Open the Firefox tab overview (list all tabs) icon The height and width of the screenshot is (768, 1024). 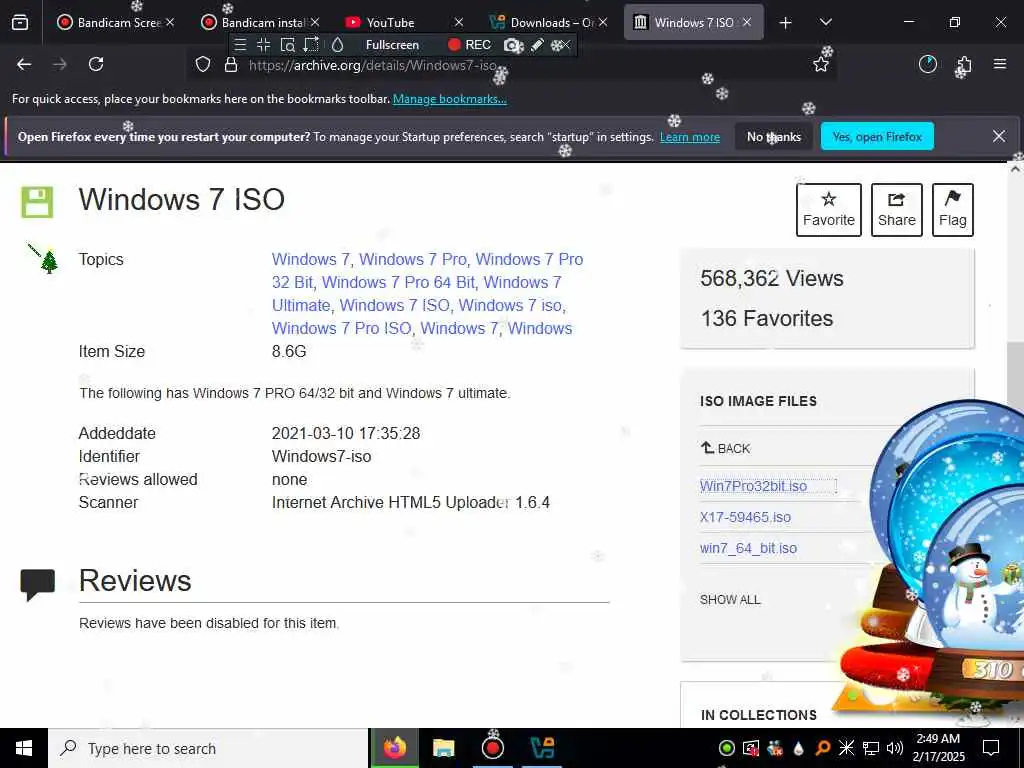(x=20, y=22)
